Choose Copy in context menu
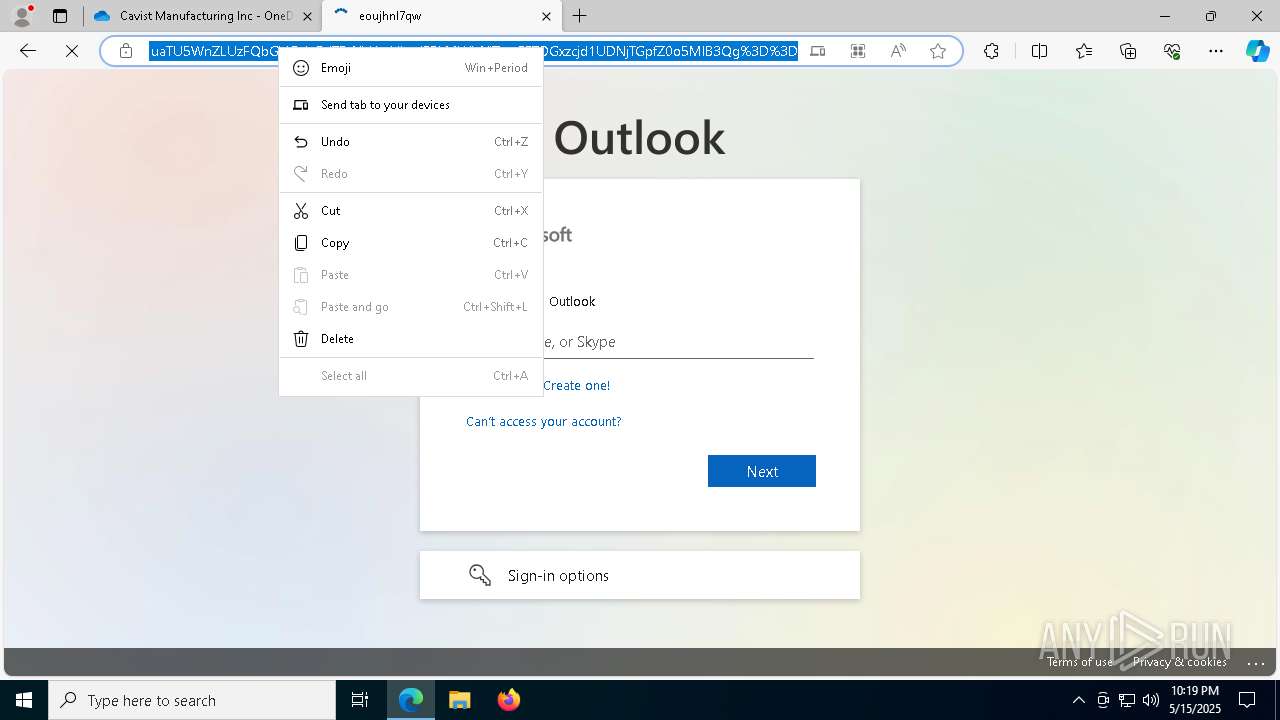The width and height of the screenshot is (1280, 720). pos(411,243)
